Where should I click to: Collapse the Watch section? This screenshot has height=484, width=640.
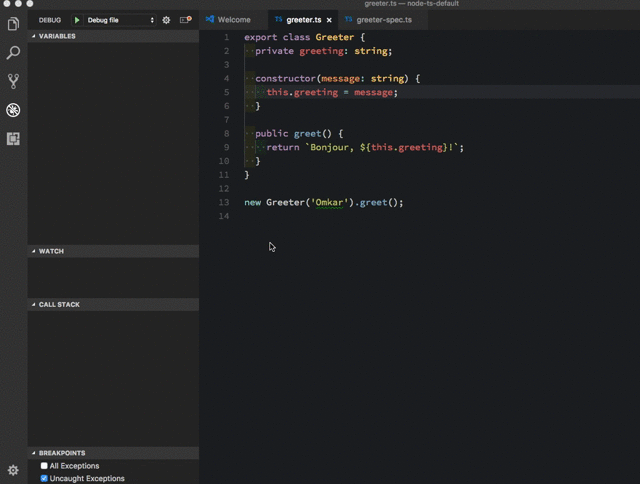coord(113,251)
